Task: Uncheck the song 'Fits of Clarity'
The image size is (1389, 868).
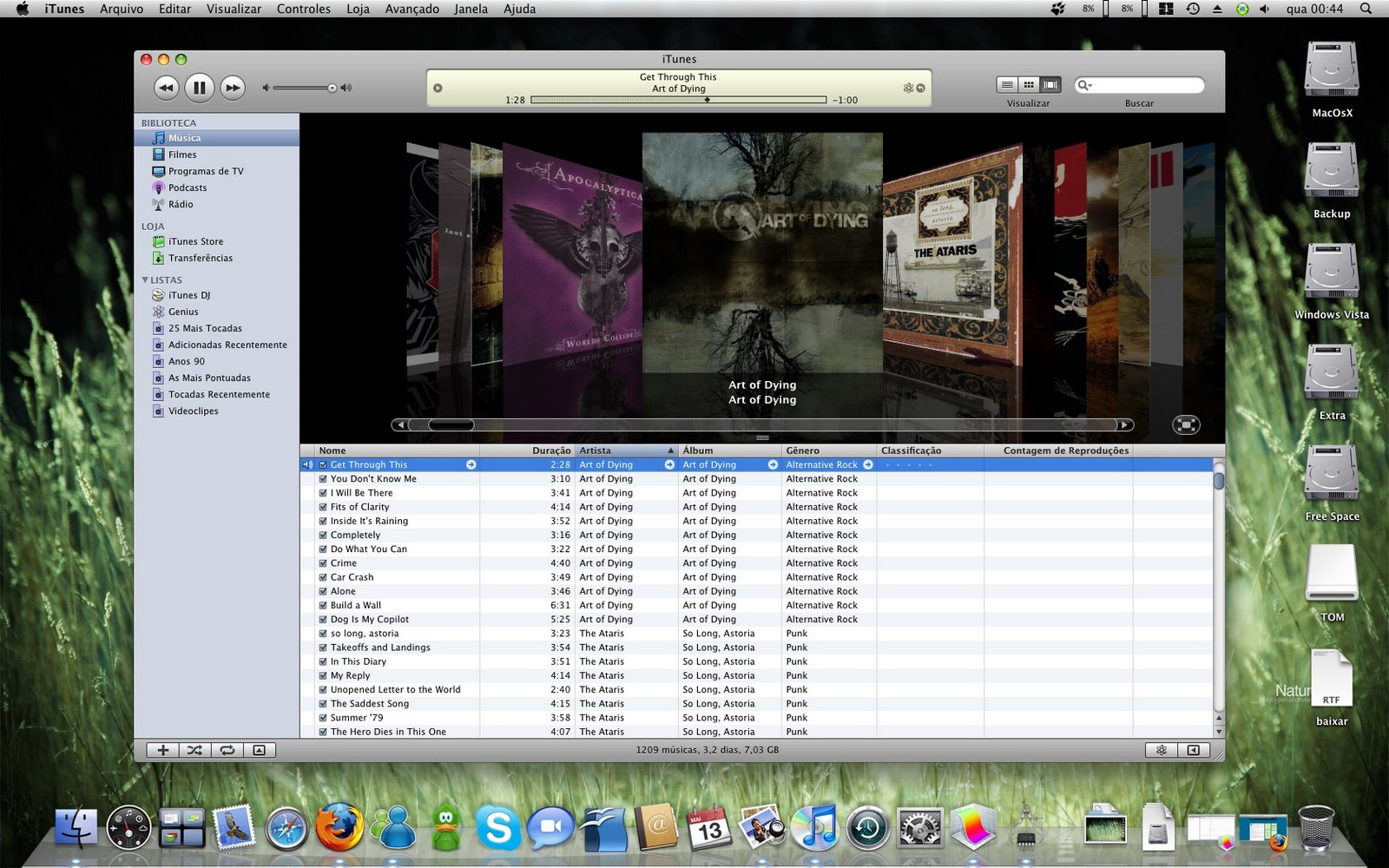Action: pyautogui.click(x=323, y=507)
